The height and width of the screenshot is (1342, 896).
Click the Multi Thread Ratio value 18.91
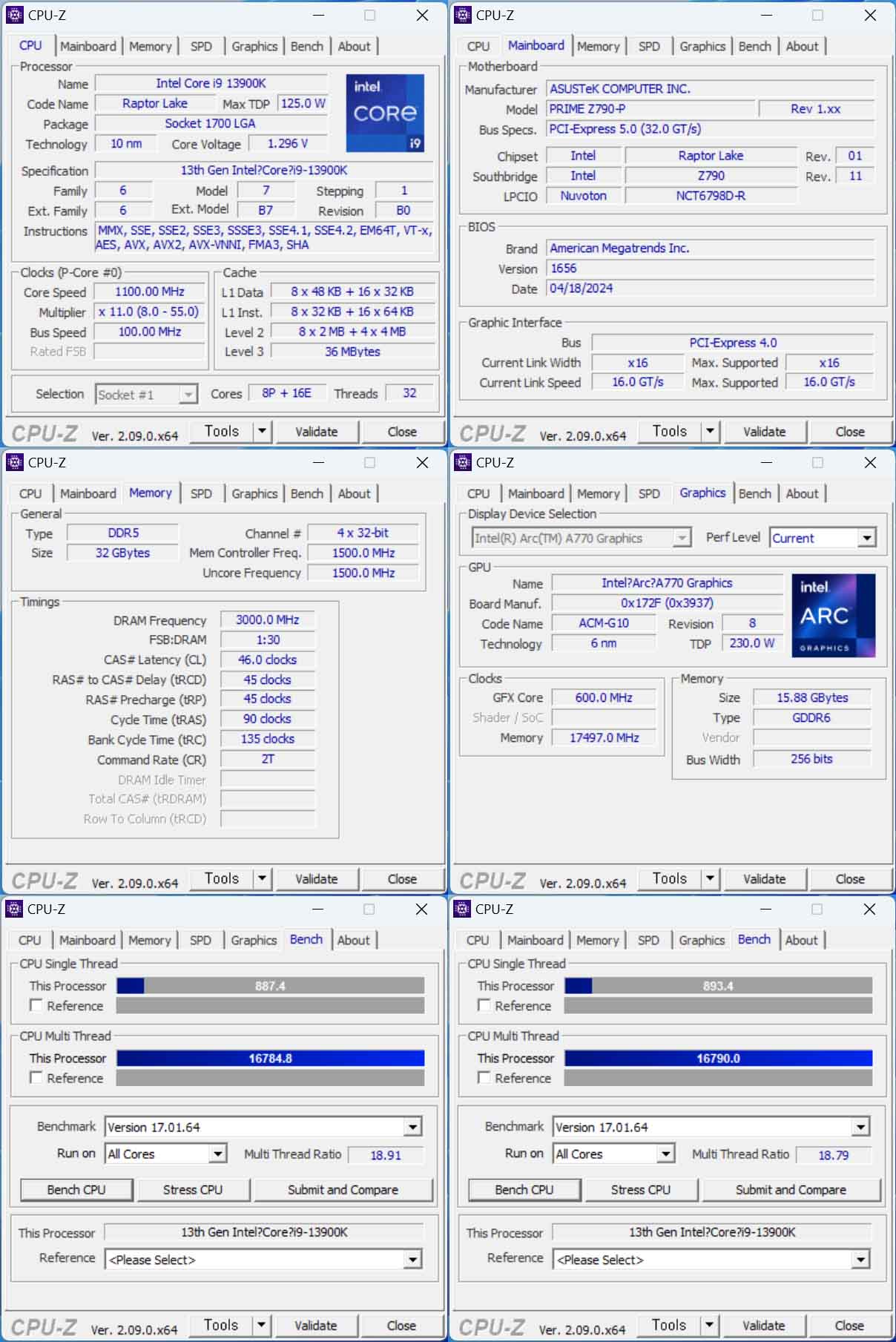tap(386, 1155)
